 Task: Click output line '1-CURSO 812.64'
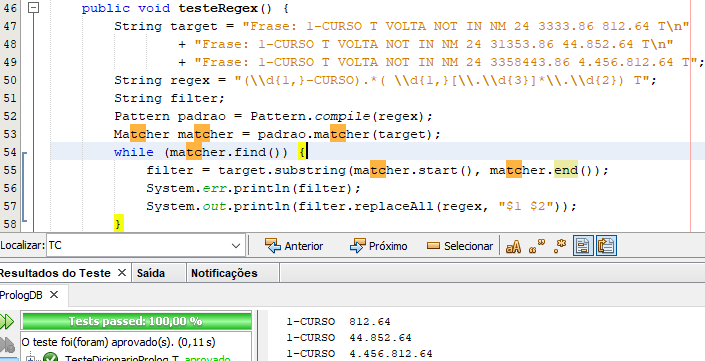(338, 322)
